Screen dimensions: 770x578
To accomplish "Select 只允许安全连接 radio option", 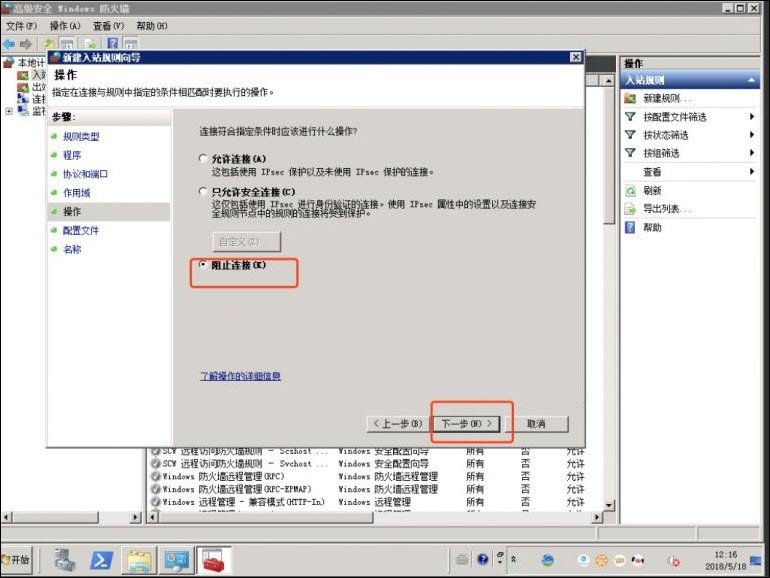I will click(x=203, y=191).
